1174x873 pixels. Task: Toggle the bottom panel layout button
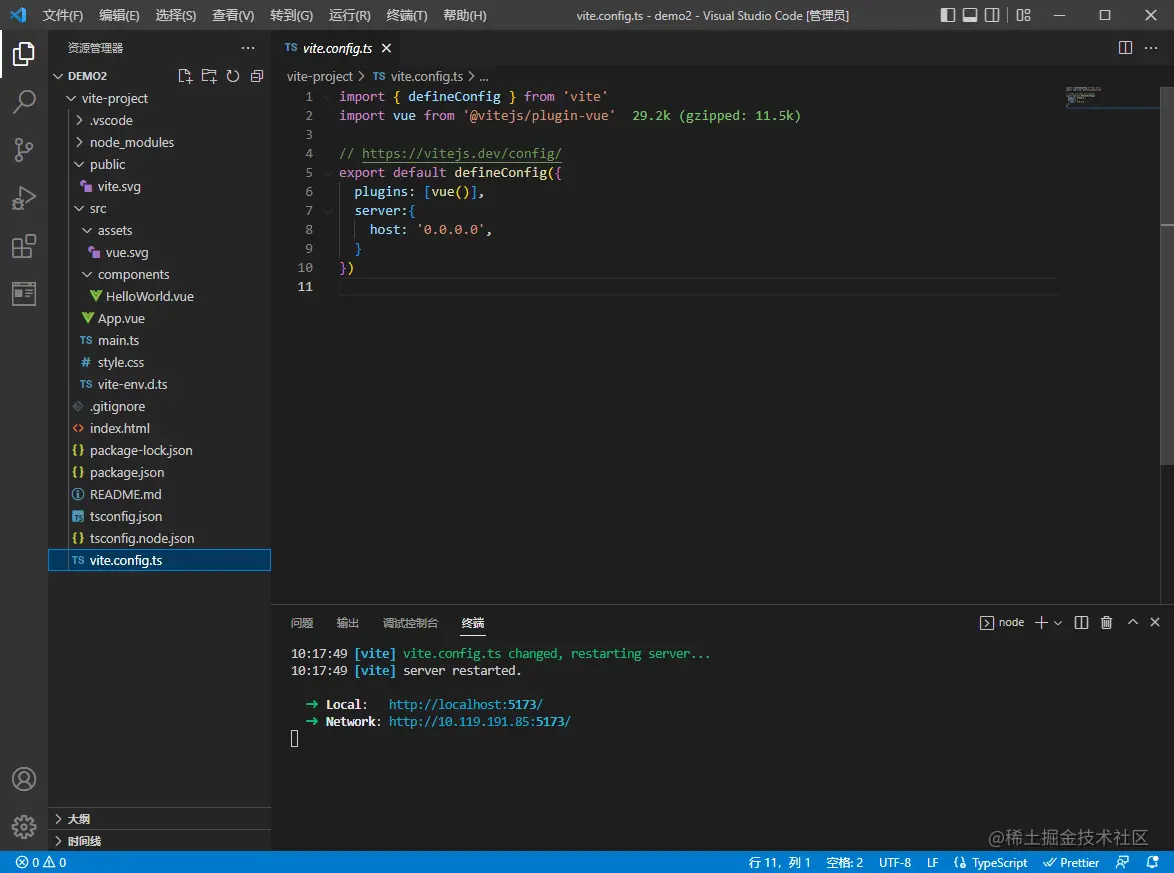pyautogui.click(x=970, y=15)
